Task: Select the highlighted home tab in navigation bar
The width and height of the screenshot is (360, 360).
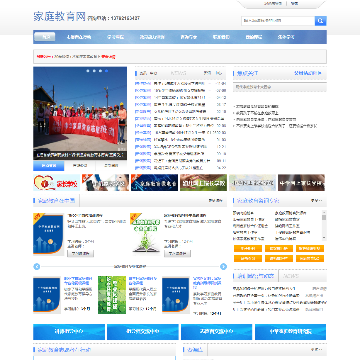Action: tap(44, 37)
